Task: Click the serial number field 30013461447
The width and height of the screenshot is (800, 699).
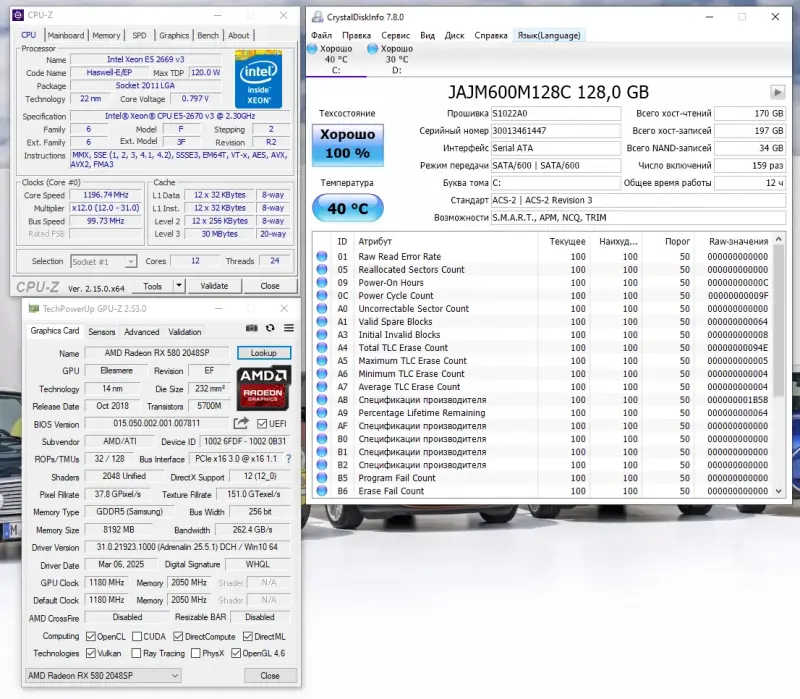Action: point(556,131)
